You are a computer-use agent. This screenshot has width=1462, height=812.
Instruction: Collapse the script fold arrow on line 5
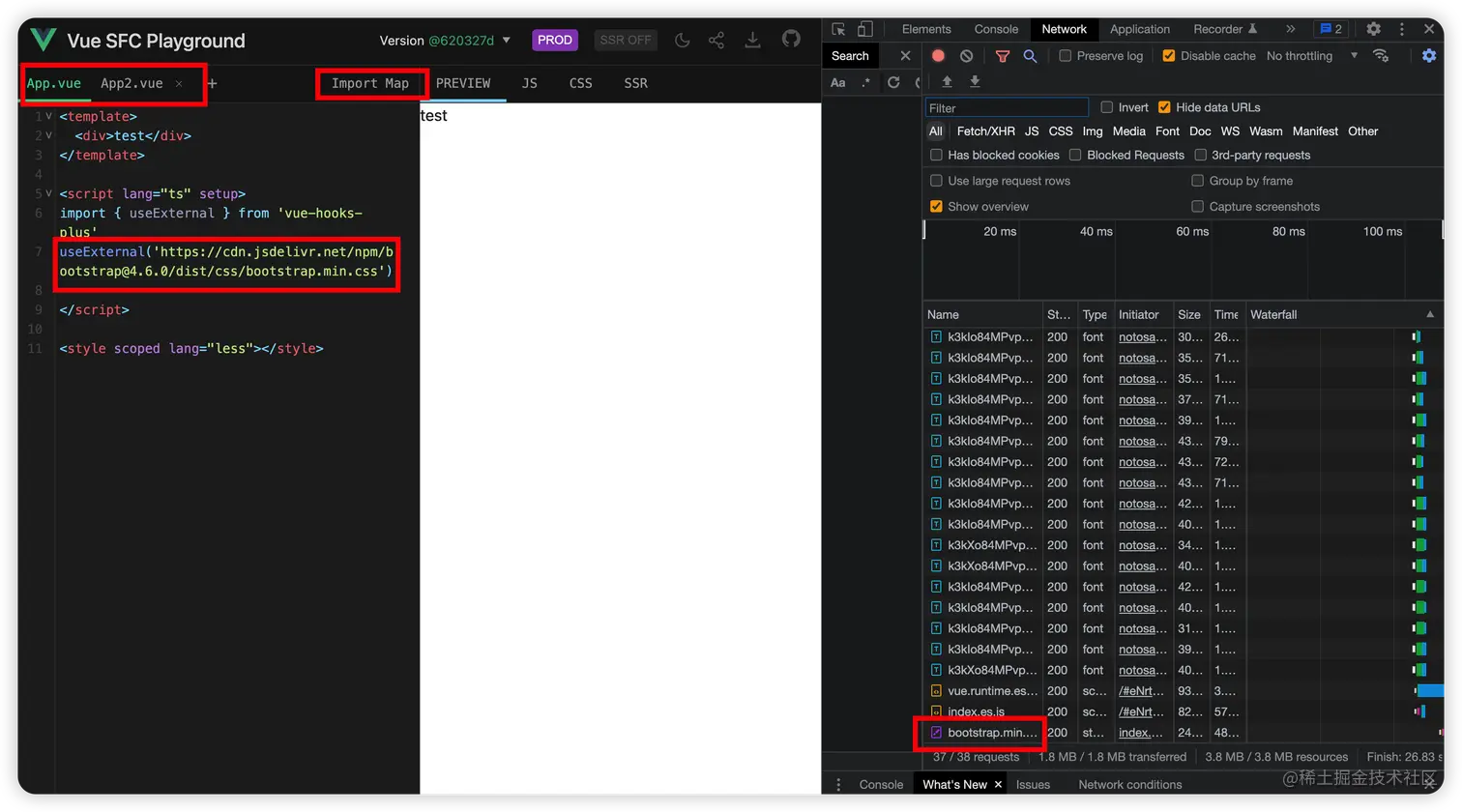pos(48,193)
